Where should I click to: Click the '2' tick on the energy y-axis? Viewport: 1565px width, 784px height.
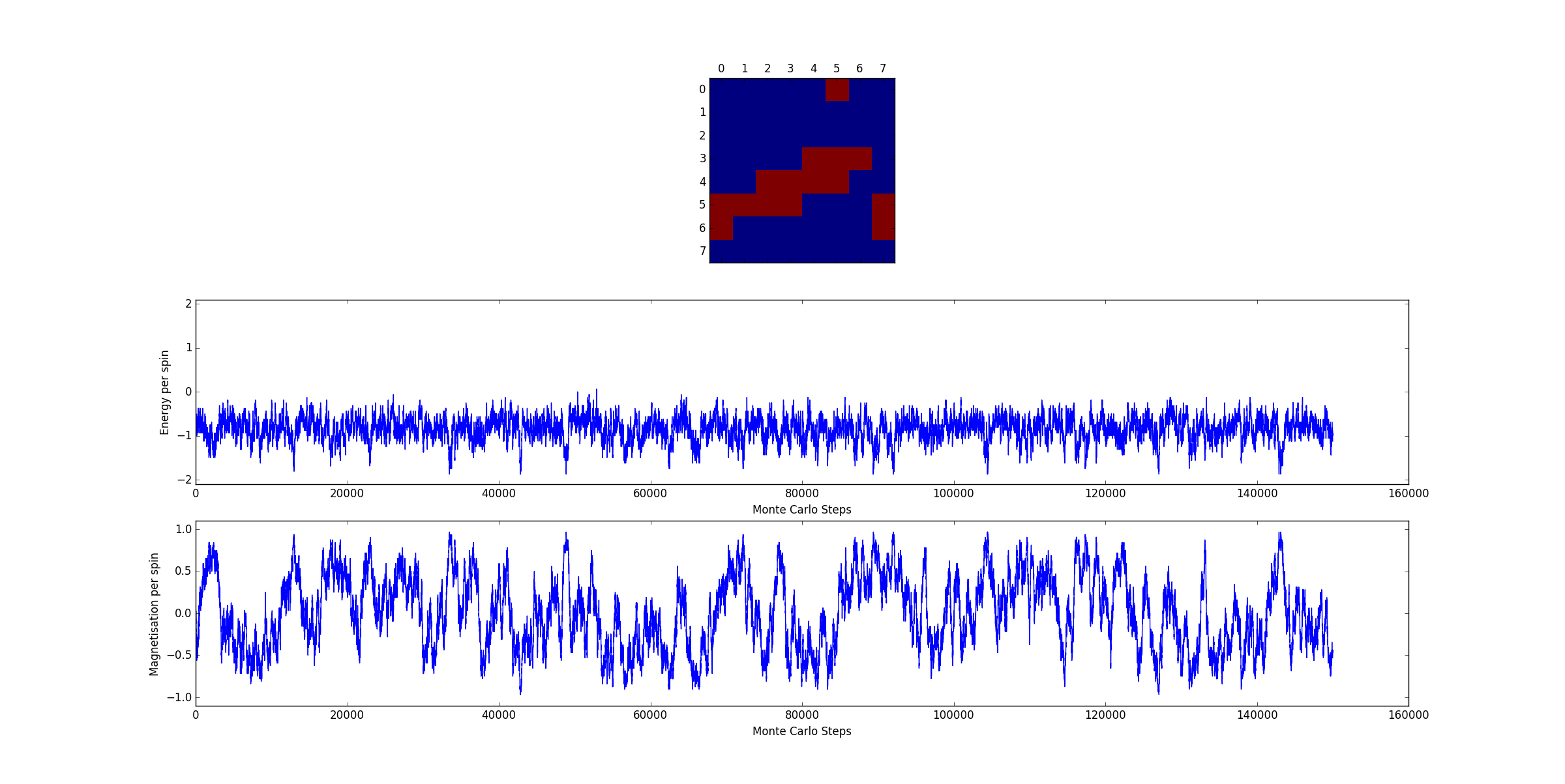[188, 304]
